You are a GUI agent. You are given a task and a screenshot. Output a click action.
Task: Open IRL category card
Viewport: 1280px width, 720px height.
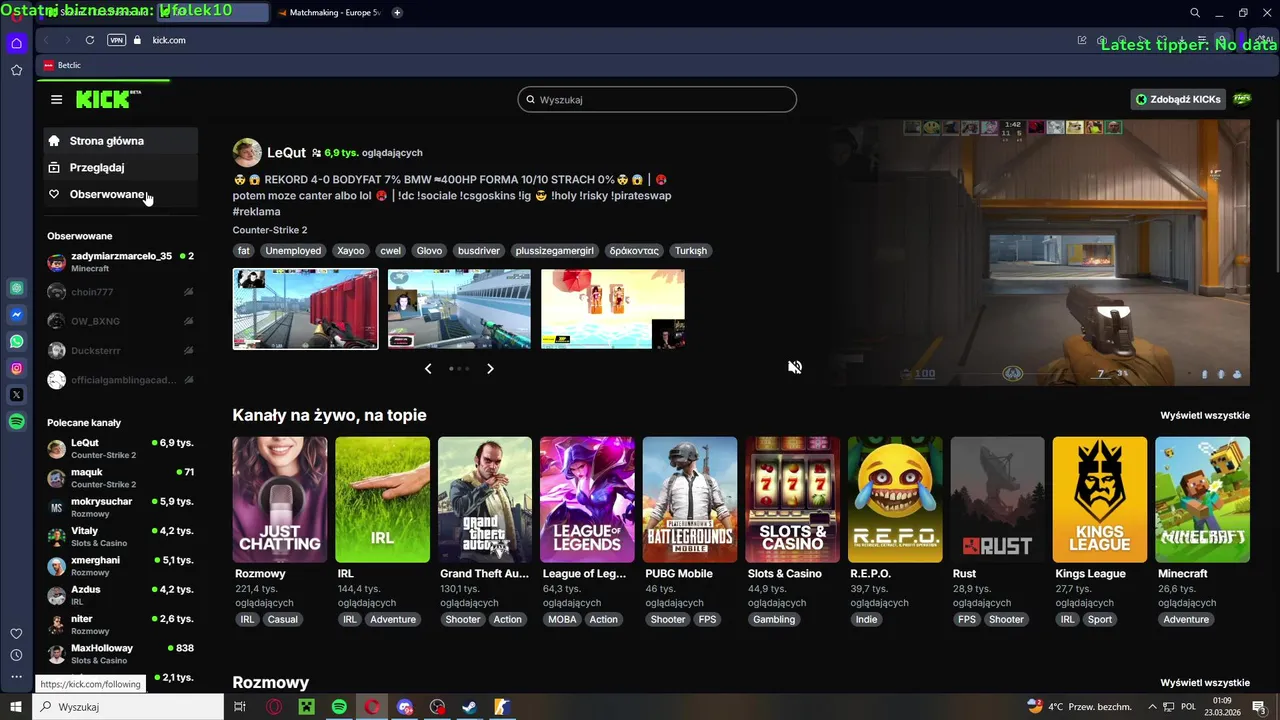[382, 499]
